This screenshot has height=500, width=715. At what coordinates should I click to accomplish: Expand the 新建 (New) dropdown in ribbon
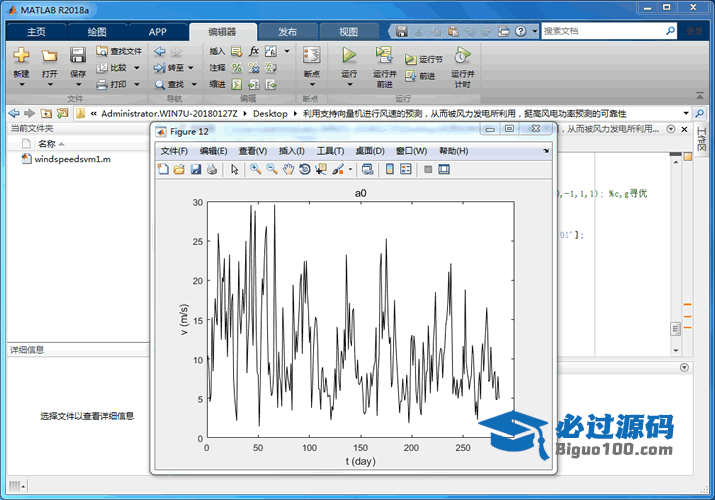[21, 85]
